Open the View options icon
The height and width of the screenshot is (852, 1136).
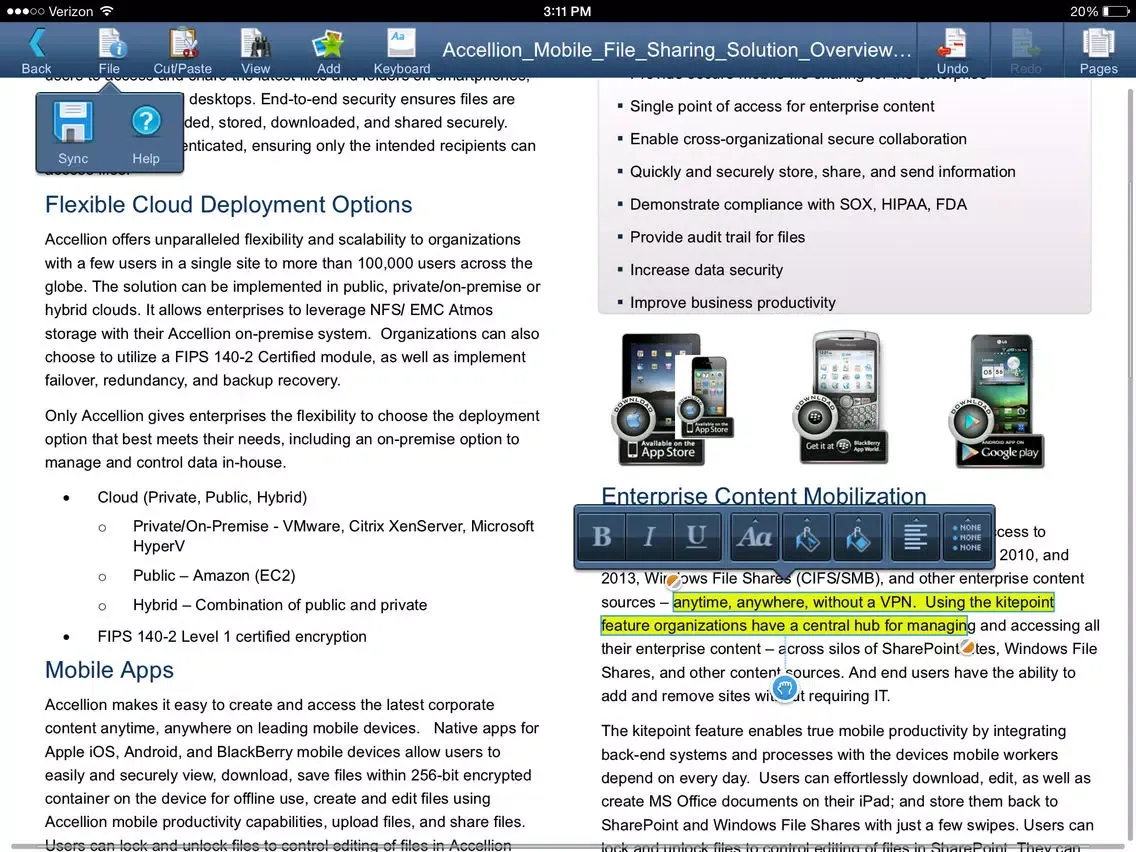255,47
